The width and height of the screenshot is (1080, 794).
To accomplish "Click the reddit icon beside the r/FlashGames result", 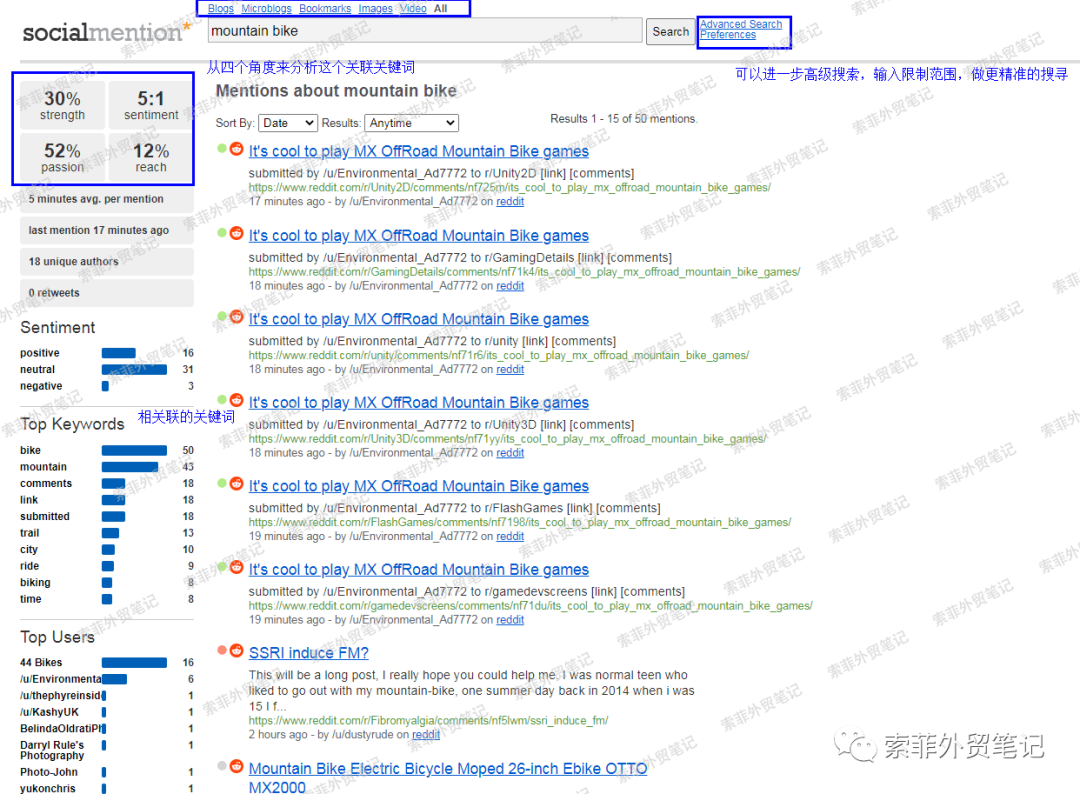I will (236, 483).
